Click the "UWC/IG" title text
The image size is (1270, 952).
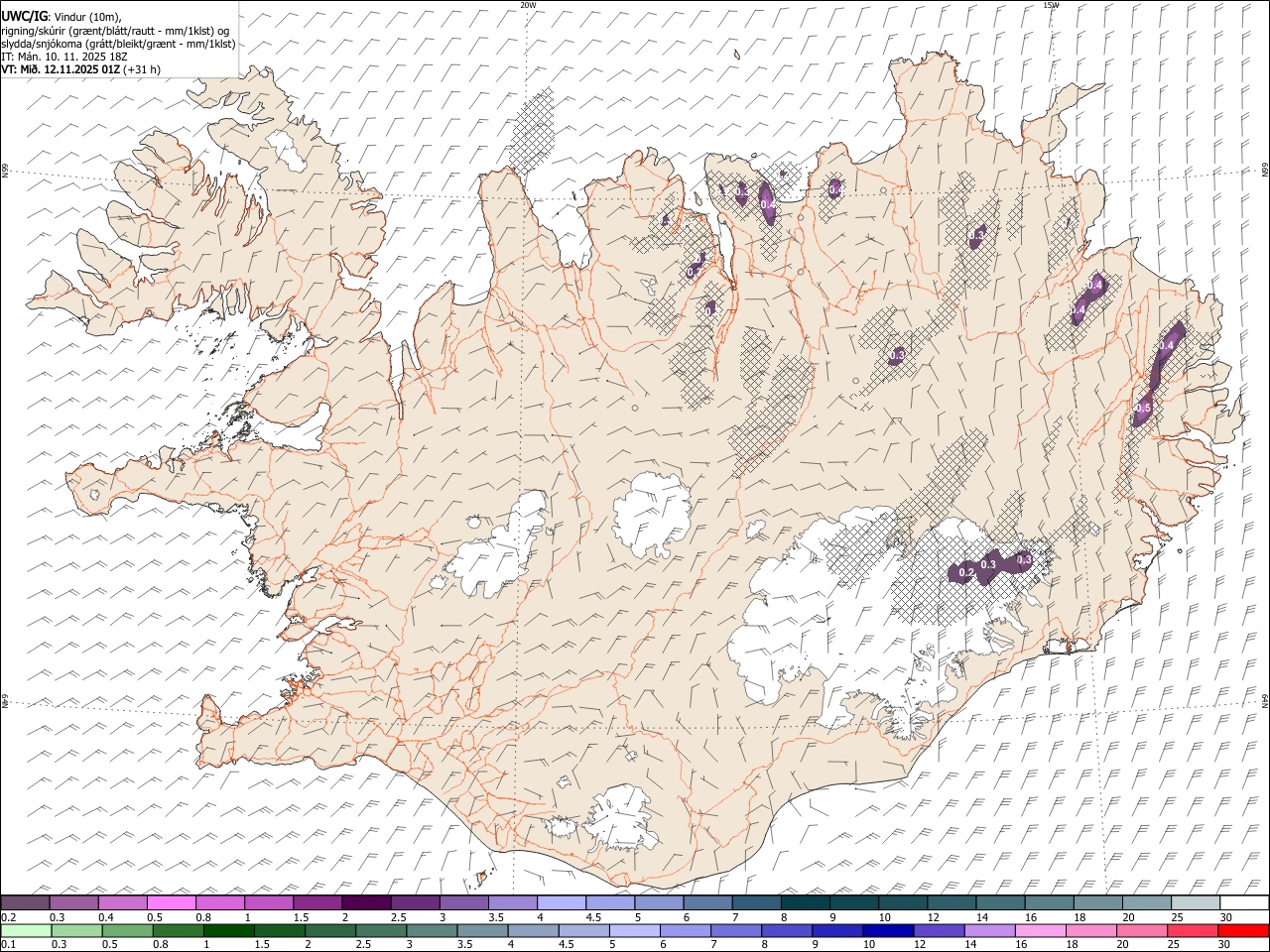pos(24,16)
